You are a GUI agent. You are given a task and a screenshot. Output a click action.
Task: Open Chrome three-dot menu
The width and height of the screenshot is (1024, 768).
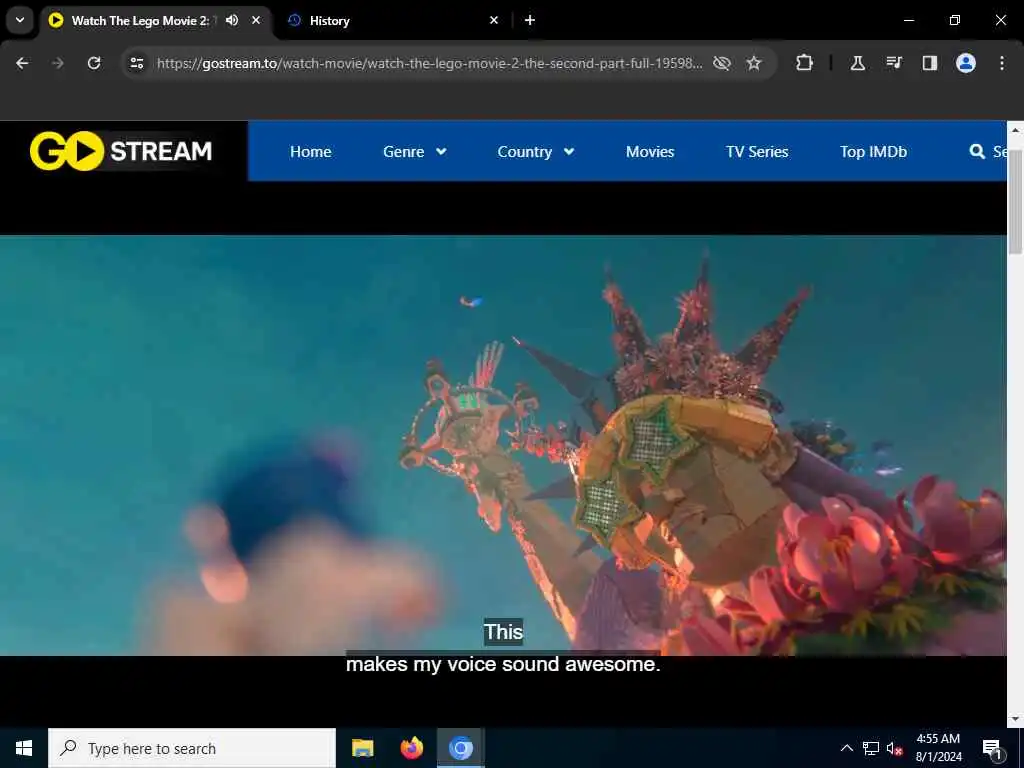(x=1002, y=63)
